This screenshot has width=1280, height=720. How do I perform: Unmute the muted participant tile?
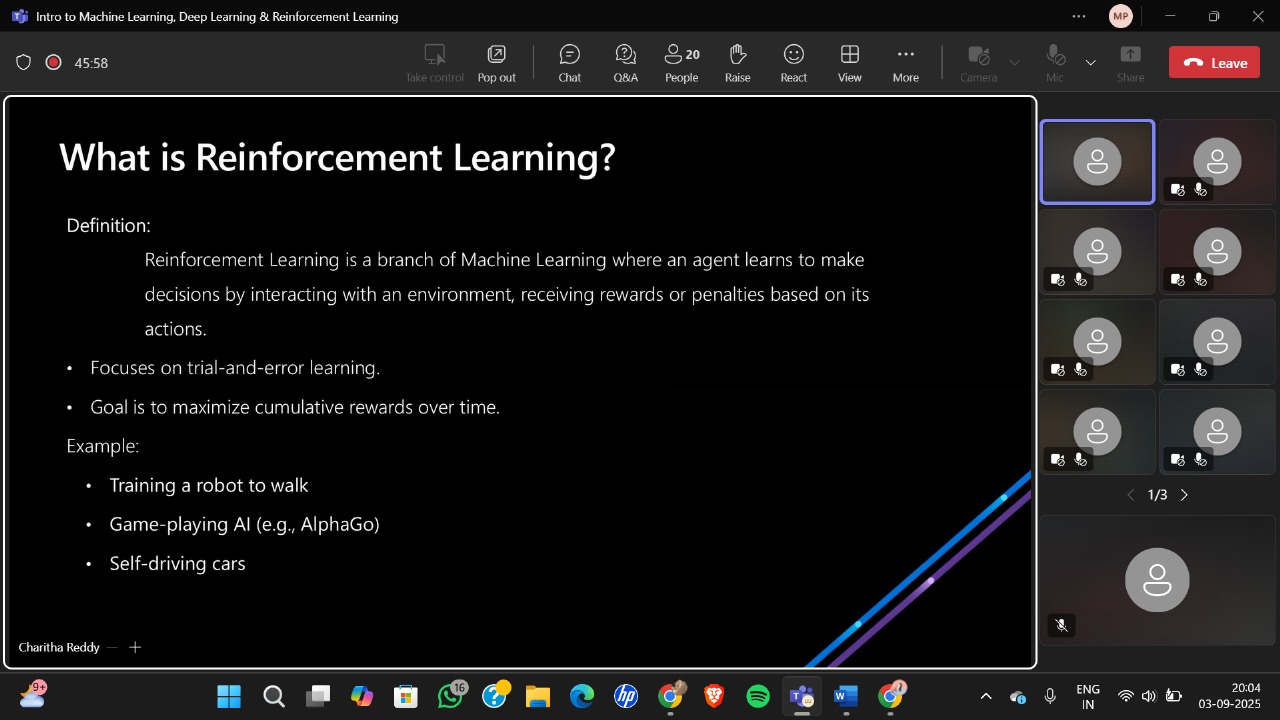[1061, 625]
